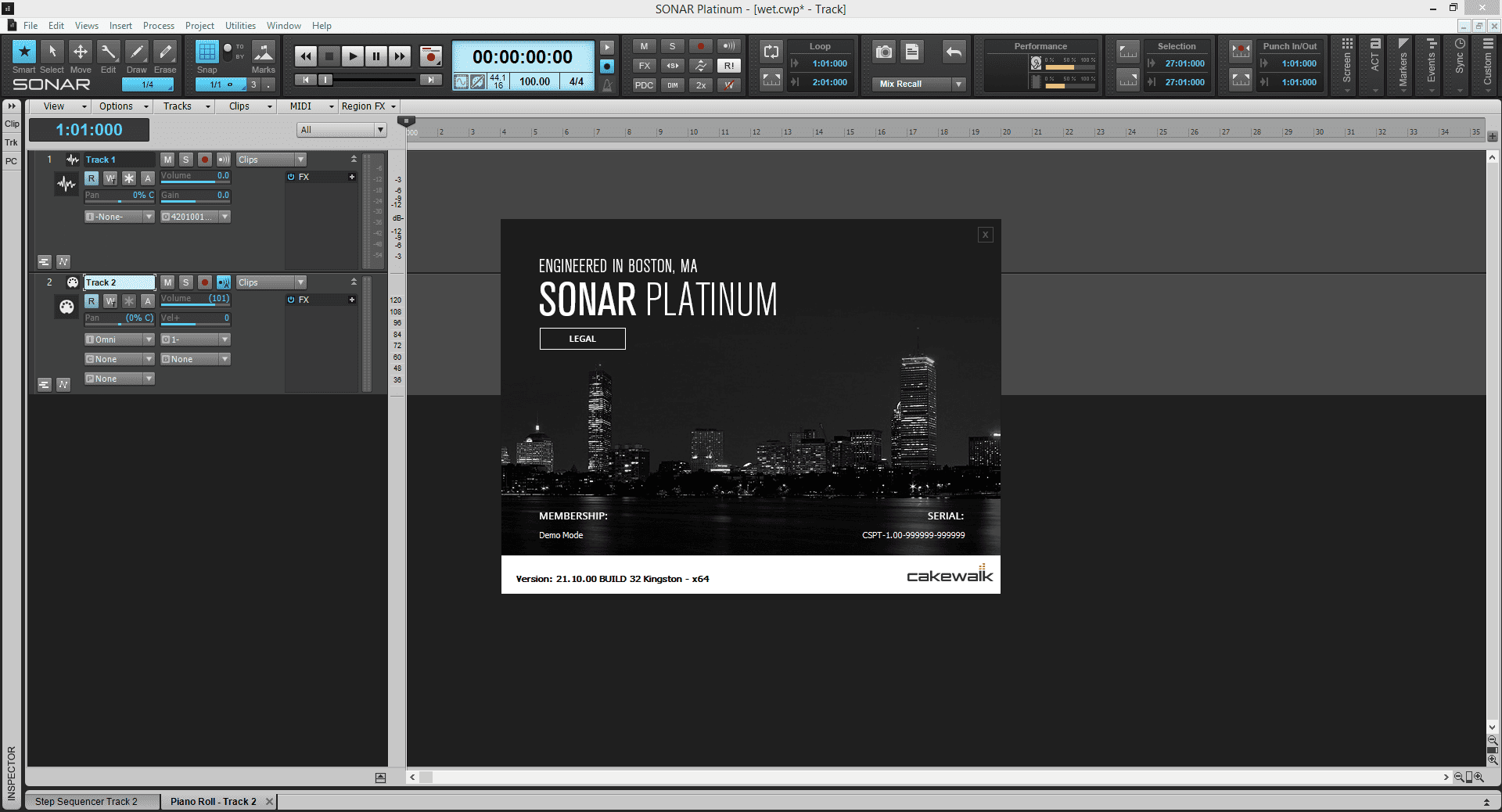The width and height of the screenshot is (1502, 812).
Task: Go to start of project button
Action: [x=306, y=80]
